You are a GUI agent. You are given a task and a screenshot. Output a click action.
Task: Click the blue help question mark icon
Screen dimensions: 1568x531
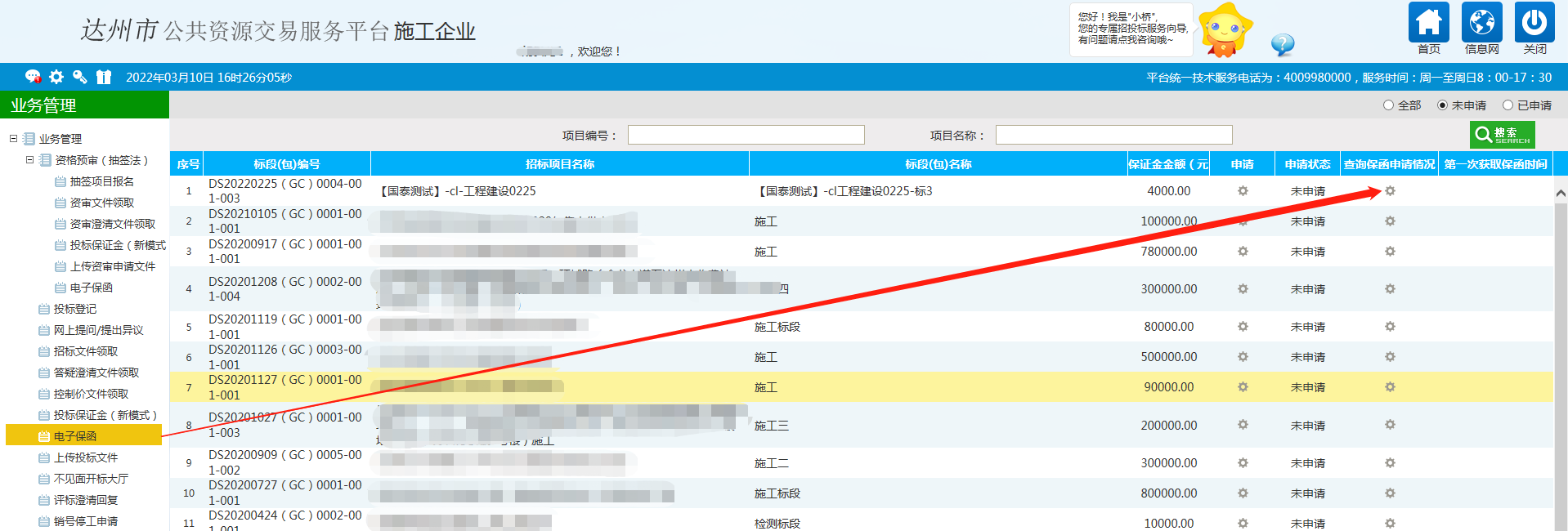tap(1283, 44)
